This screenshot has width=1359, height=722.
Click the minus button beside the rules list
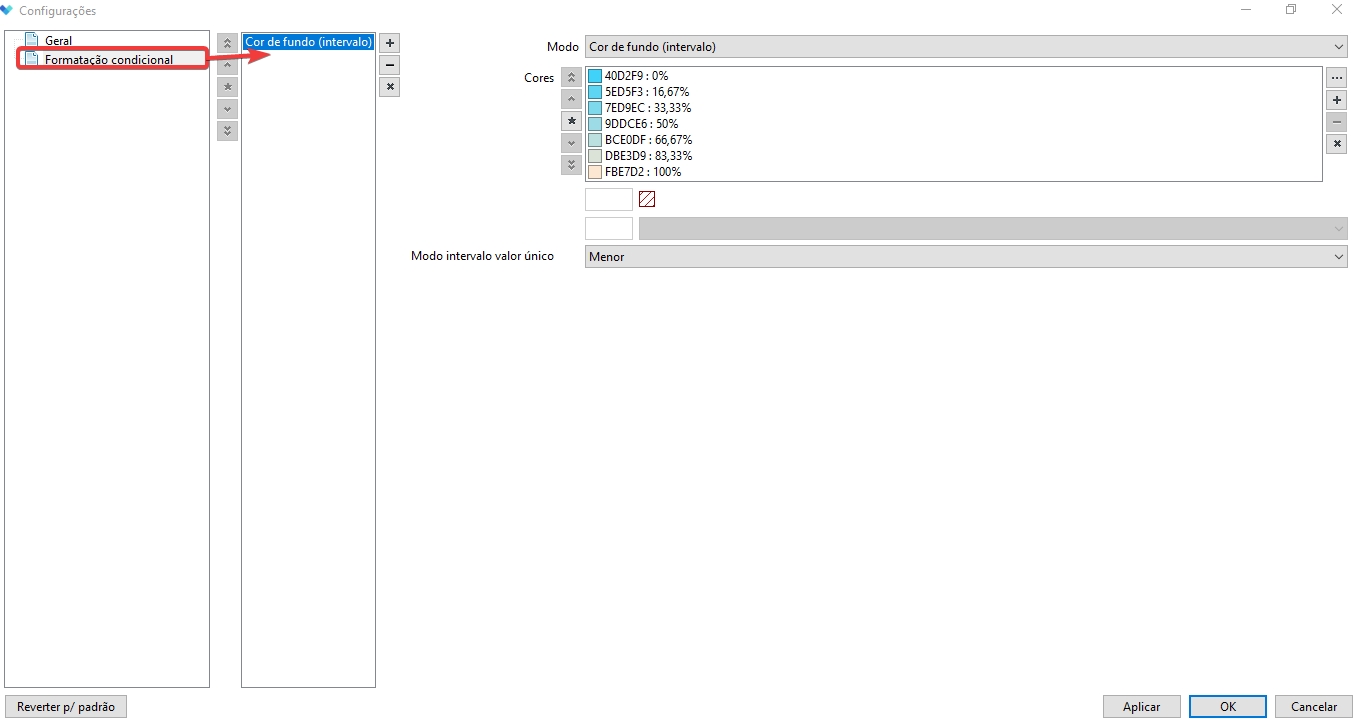390,65
